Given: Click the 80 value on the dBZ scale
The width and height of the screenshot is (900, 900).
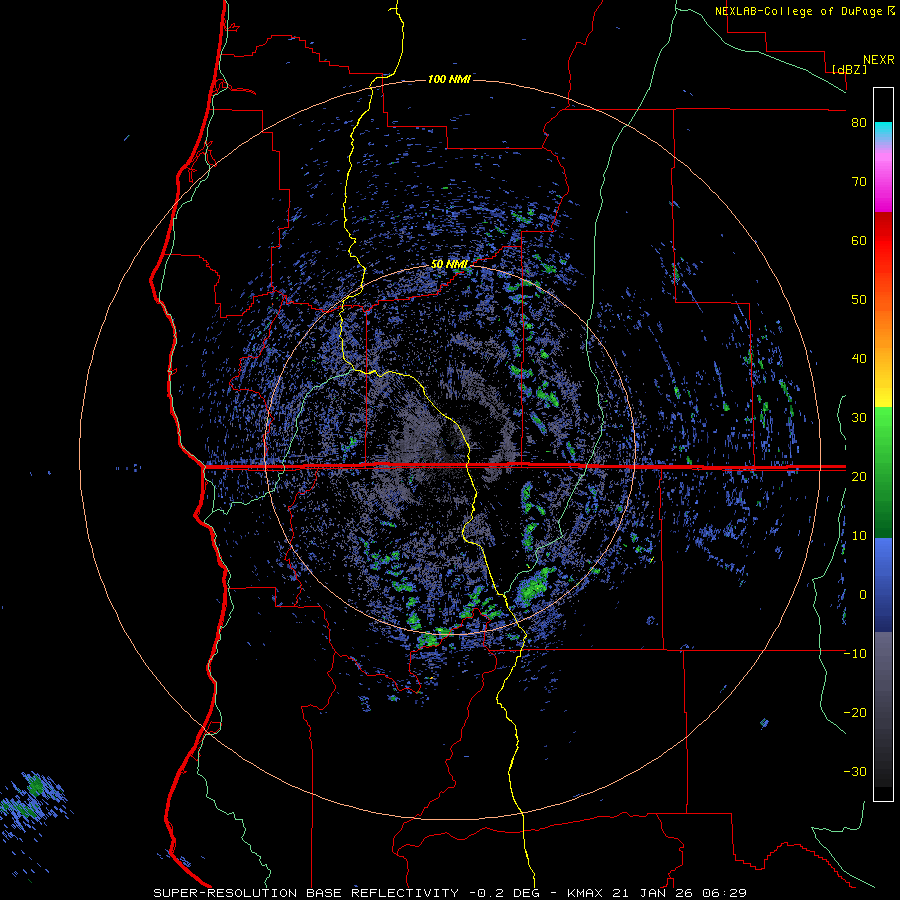Looking at the screenshot, I should click(x=859, y=123).
